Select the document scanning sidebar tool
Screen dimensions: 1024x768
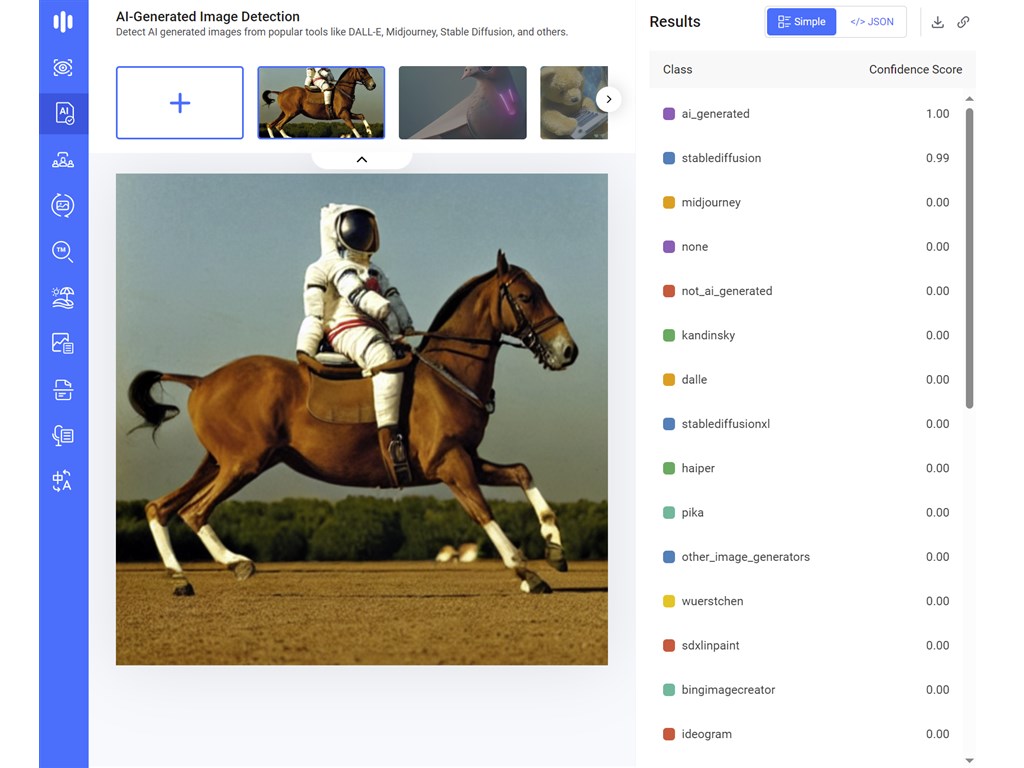[x=62, y=389]
